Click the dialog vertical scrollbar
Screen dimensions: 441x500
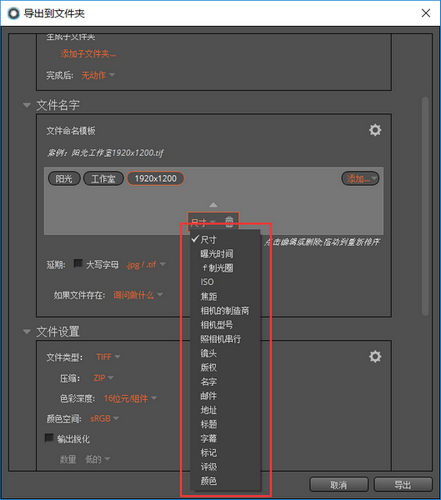click(x=425, y=206)
